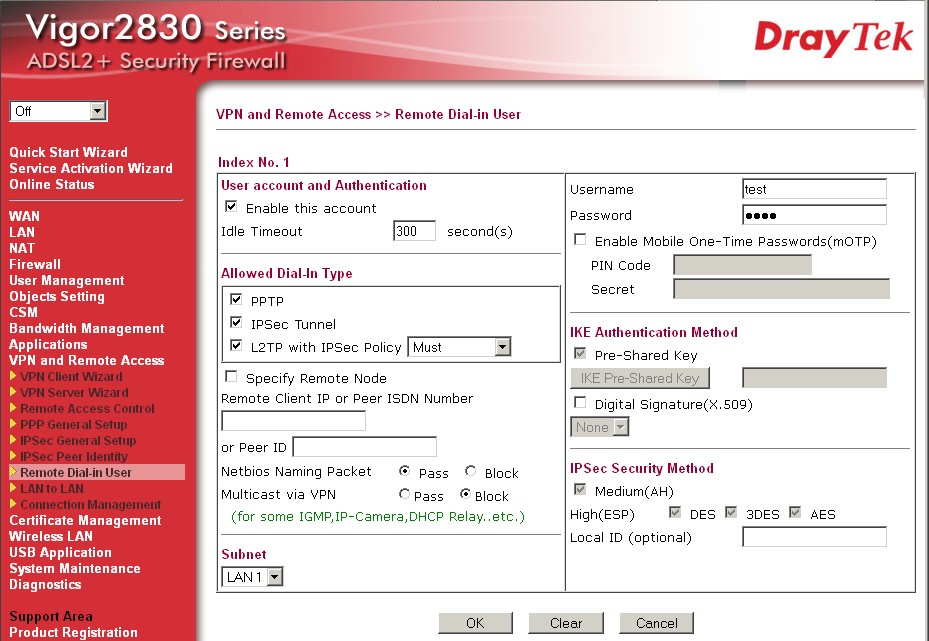Click the OK button
The image size is (929, 641).
pyautogui.click(x=475, y=623)
